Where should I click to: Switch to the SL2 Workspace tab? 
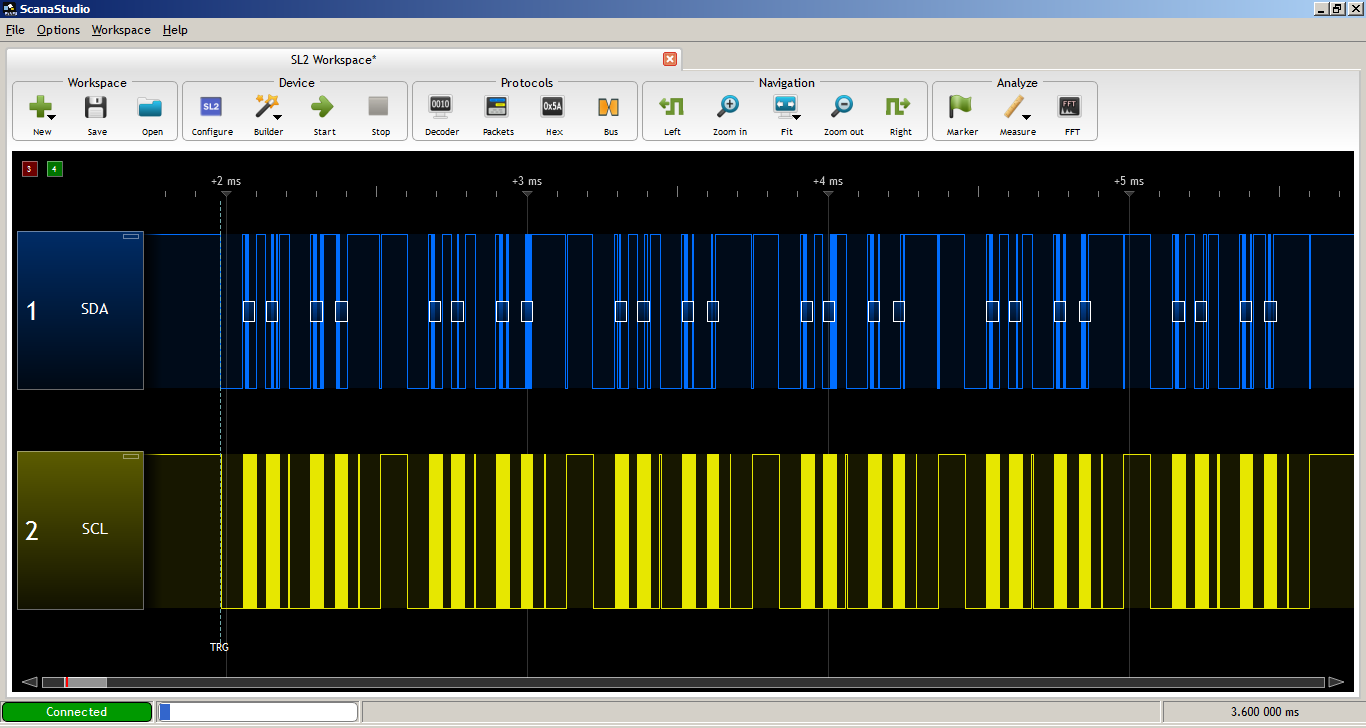(x=332, y=59)
